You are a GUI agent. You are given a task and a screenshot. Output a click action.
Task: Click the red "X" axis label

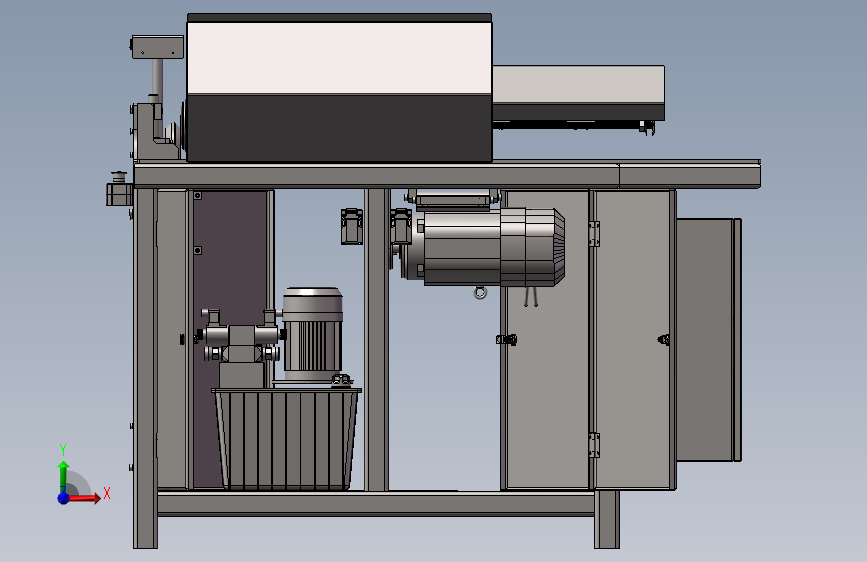click(x=107, y=493)
